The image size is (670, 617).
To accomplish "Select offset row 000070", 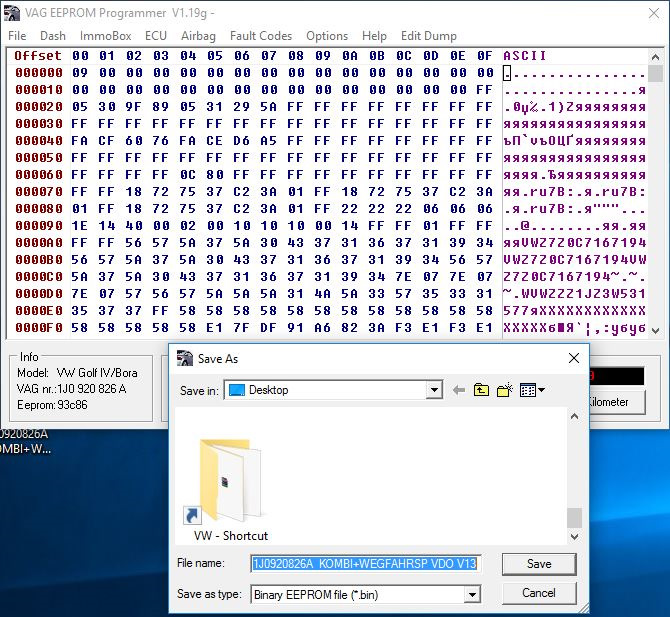I will pyautogui.click(x=39, y=192).
